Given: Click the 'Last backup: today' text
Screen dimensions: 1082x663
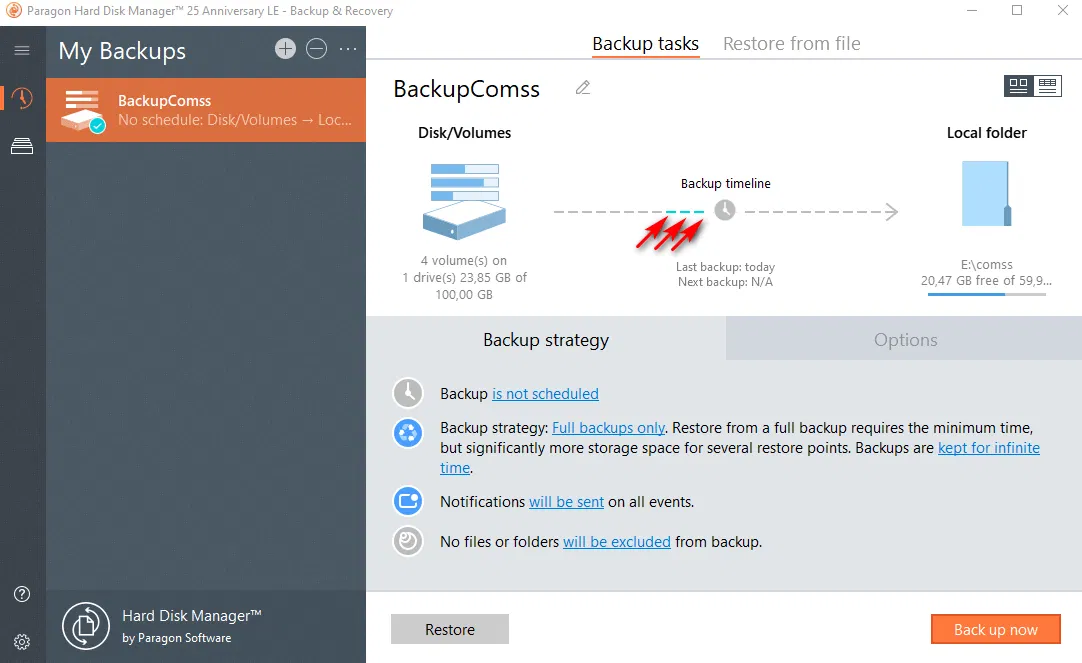Looking at the screenshot, I should (x=725, y=267).
